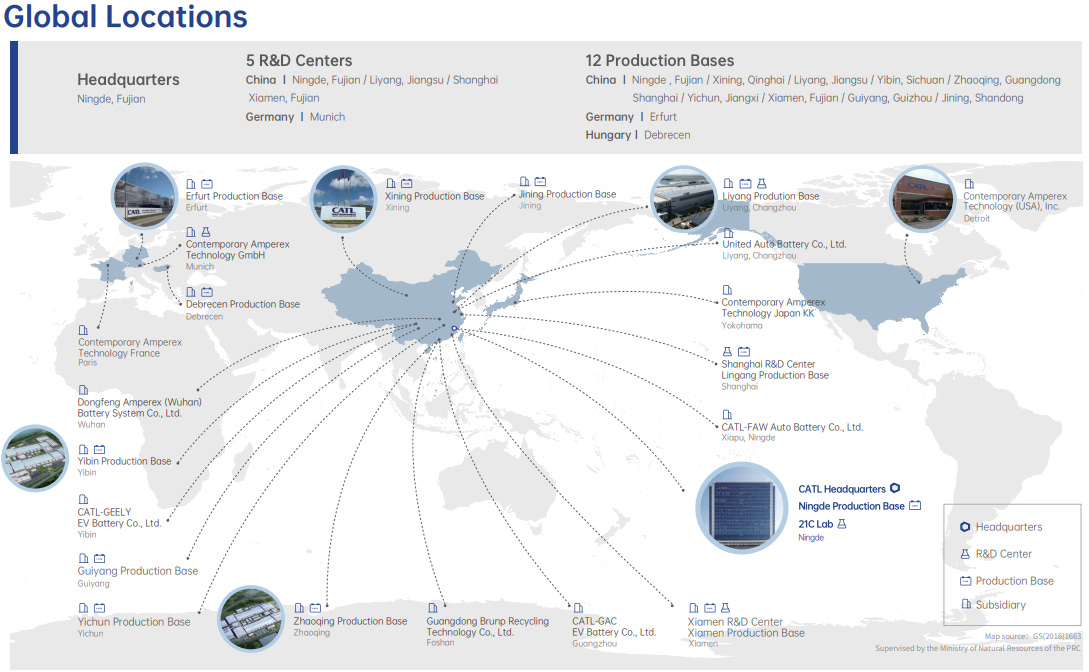This screenshot has width=1089, height=672.
Task: Open the Erfurt Production Base circular photo
Action: [x=145, y=196]
